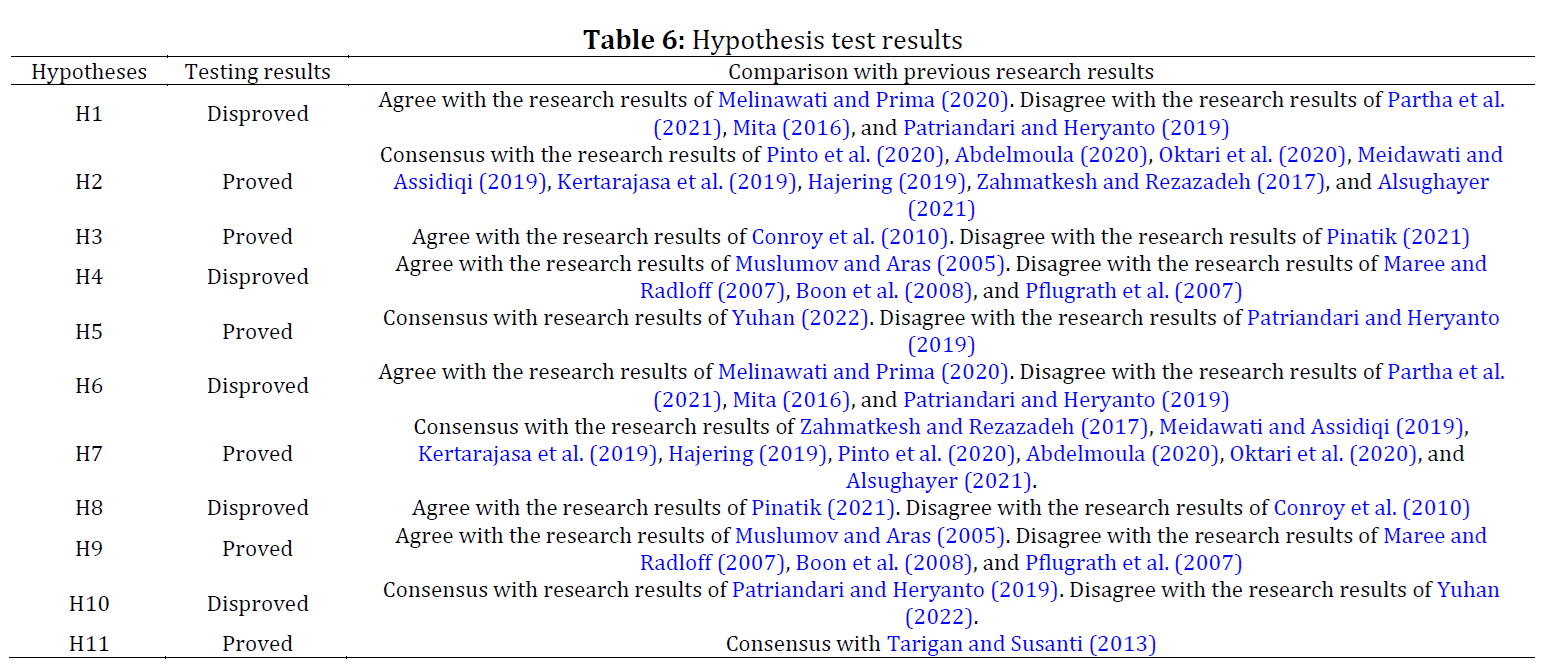This screenshot has height=667, width=1549.
Task: Click 'Disproved' result in H6 row
Action: 258,386
